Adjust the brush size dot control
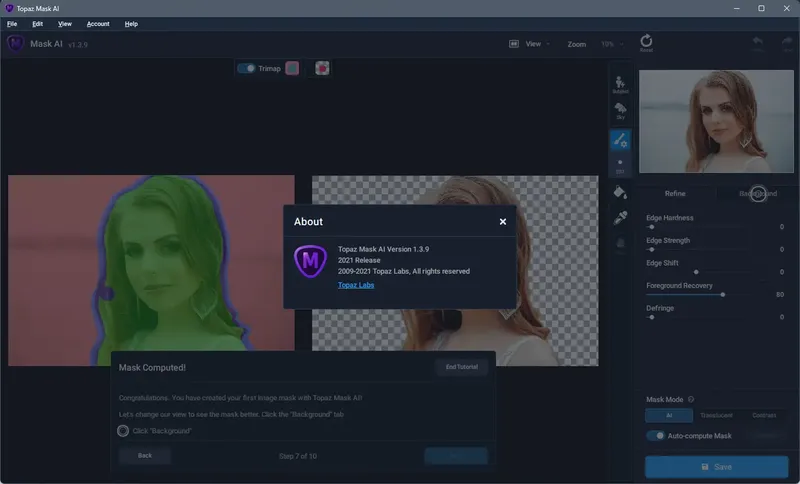The image size is (800, 484). click(x=620, y=166)
